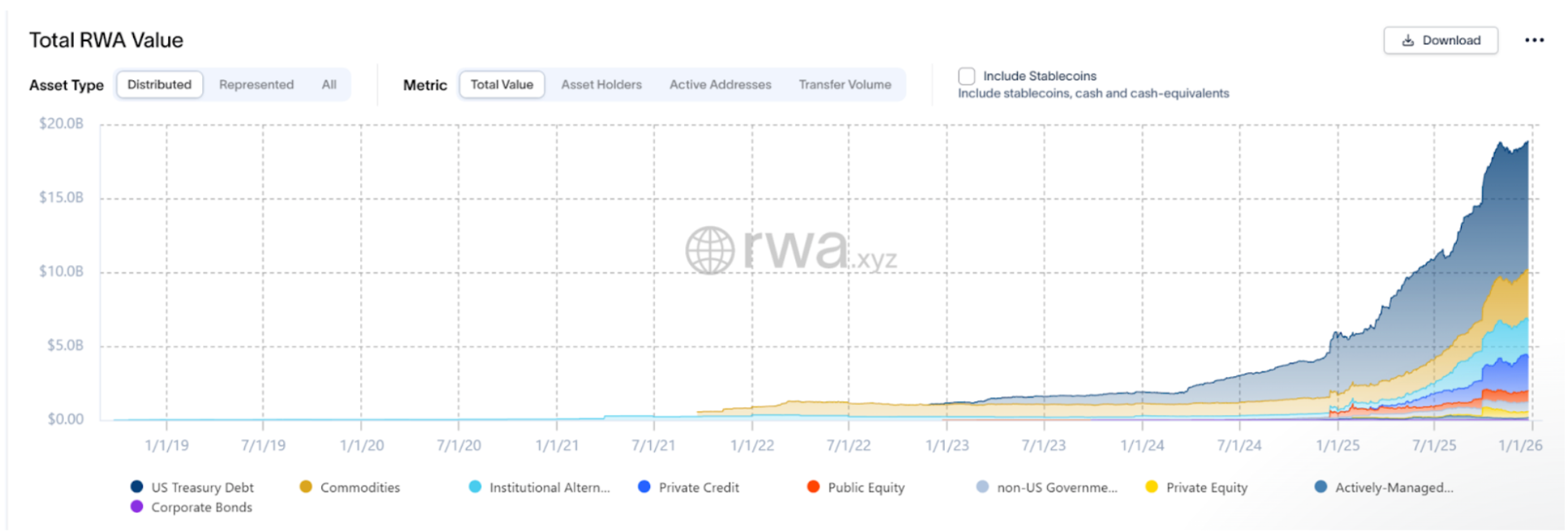The height and width of the screenshot is (532, 1568).
Task: Click the Private Credit legend dot
Action: [644, 487]
